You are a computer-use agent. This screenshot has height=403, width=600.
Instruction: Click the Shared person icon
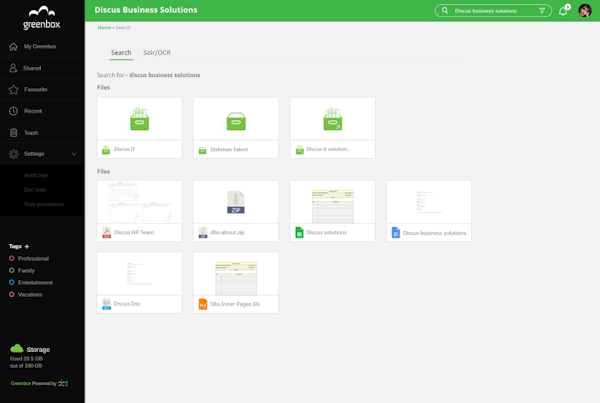tap(13, 68)
